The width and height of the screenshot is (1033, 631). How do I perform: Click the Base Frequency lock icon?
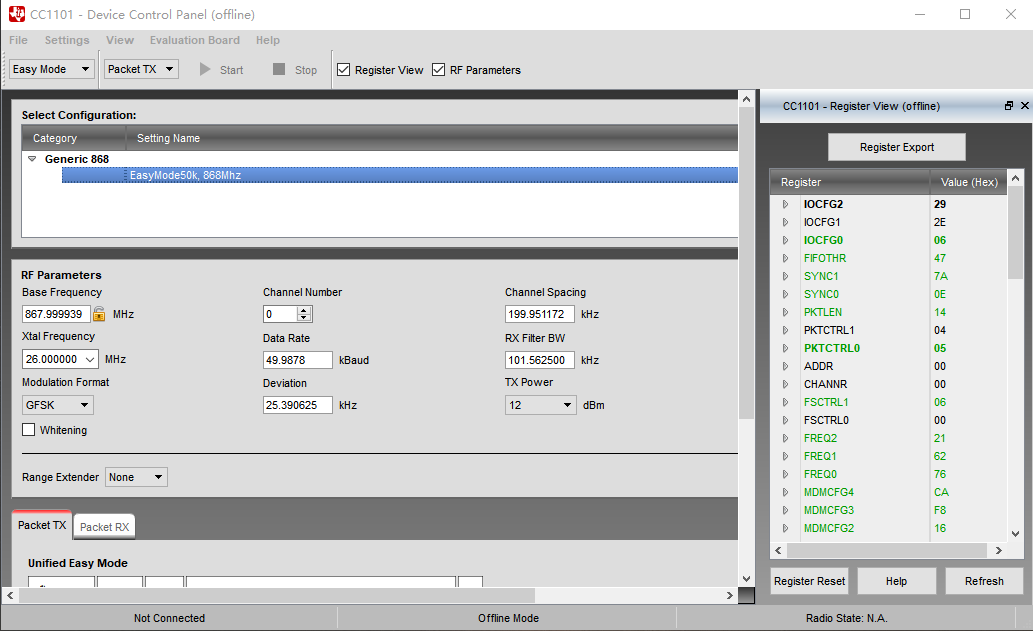click(99, 314)
